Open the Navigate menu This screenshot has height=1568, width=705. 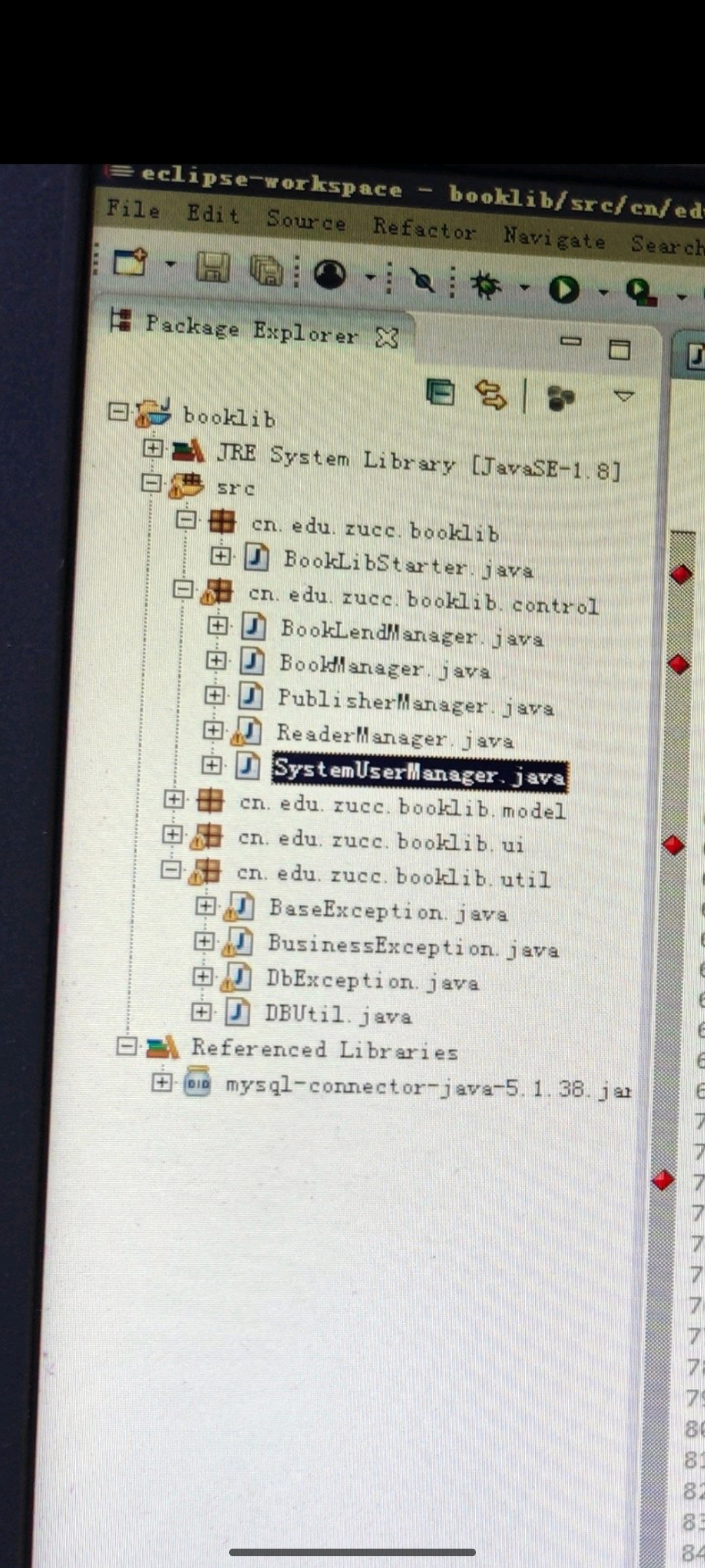pyautogui.click(x=554, y=238)
